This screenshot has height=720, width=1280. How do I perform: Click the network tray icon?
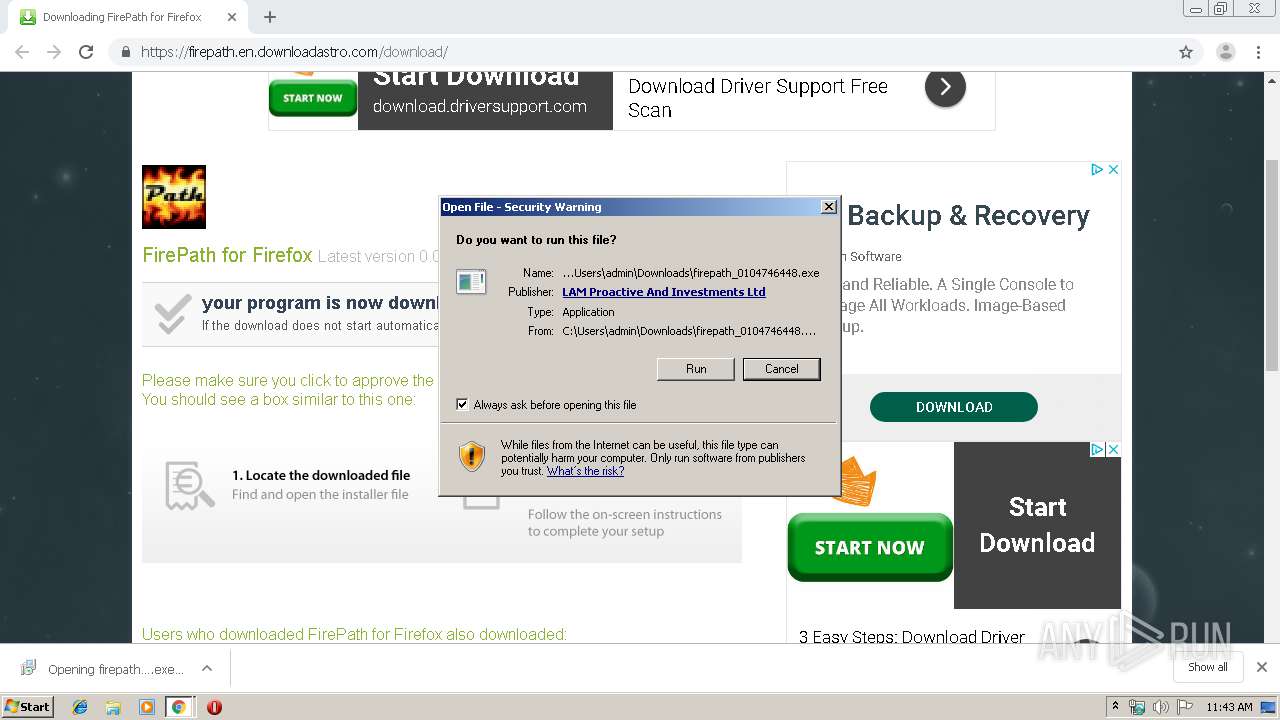point(1137,707)
